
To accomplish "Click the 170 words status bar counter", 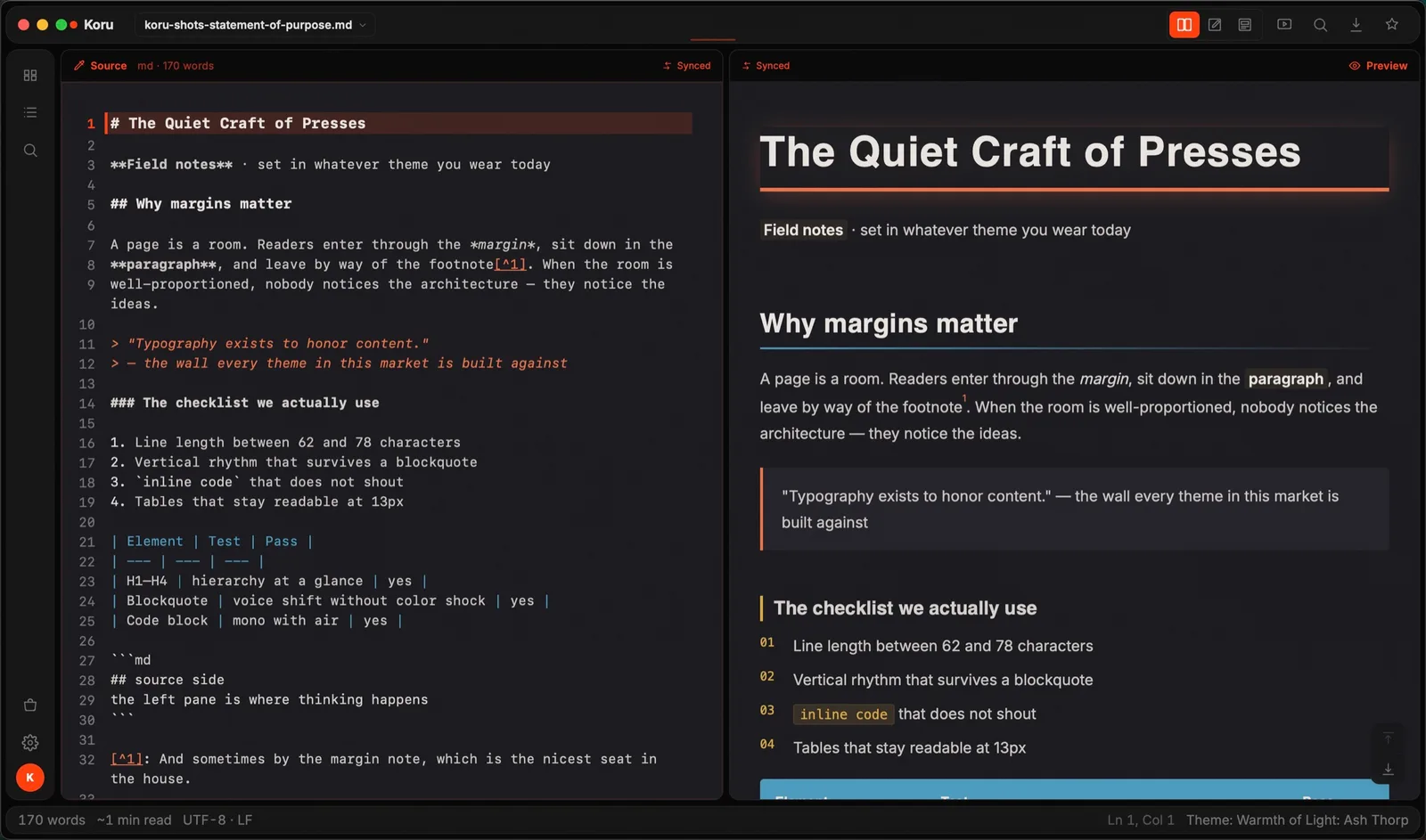I will click(x=52, y=820).
